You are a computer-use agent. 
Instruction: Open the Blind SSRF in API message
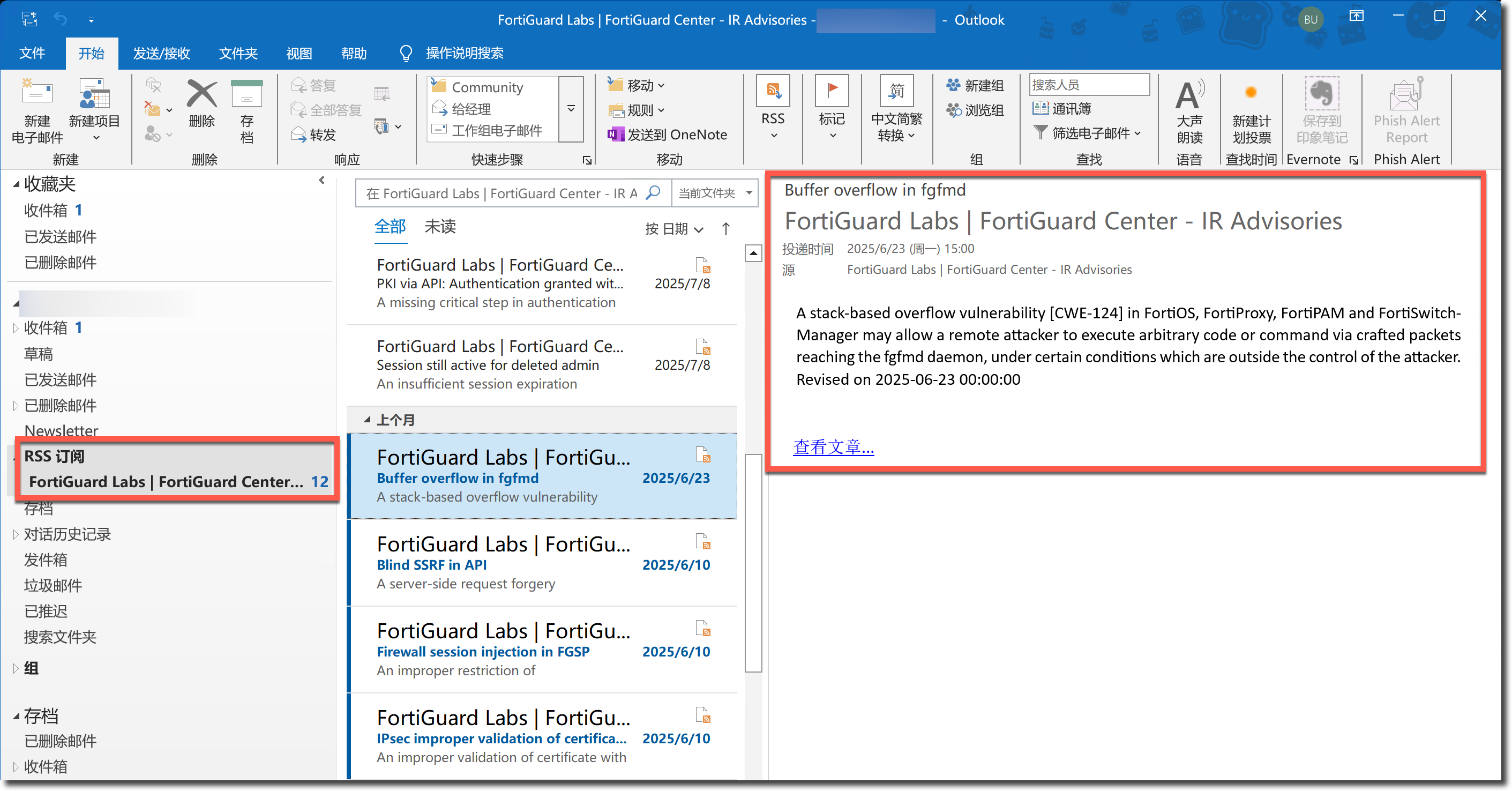(x=542, y=563)
